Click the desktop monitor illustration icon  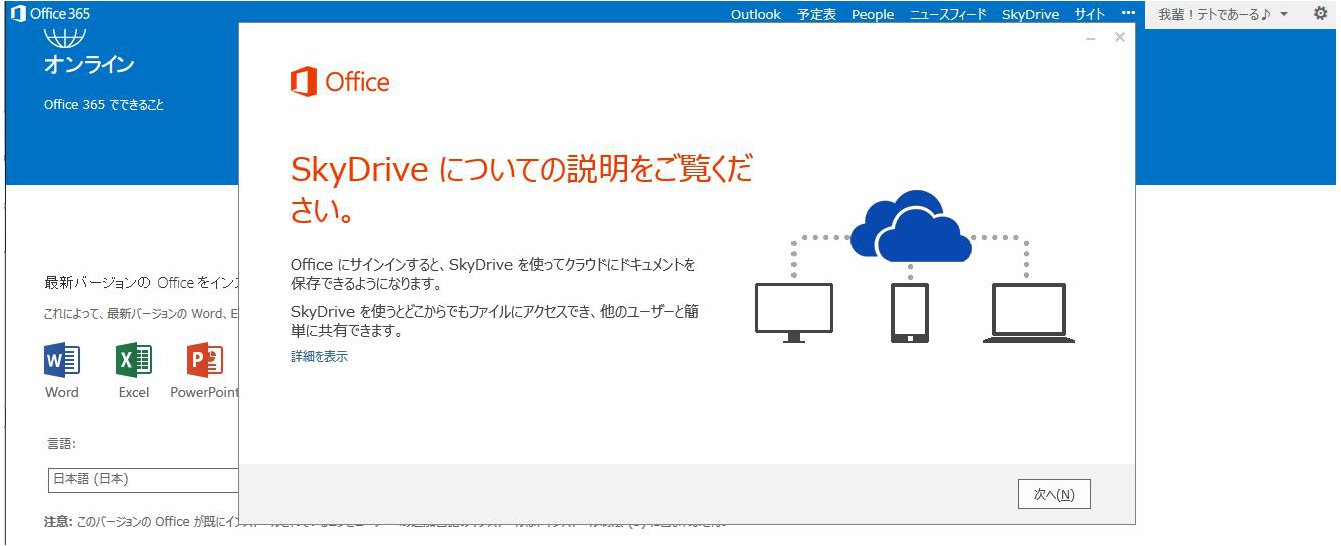point(794,313)
